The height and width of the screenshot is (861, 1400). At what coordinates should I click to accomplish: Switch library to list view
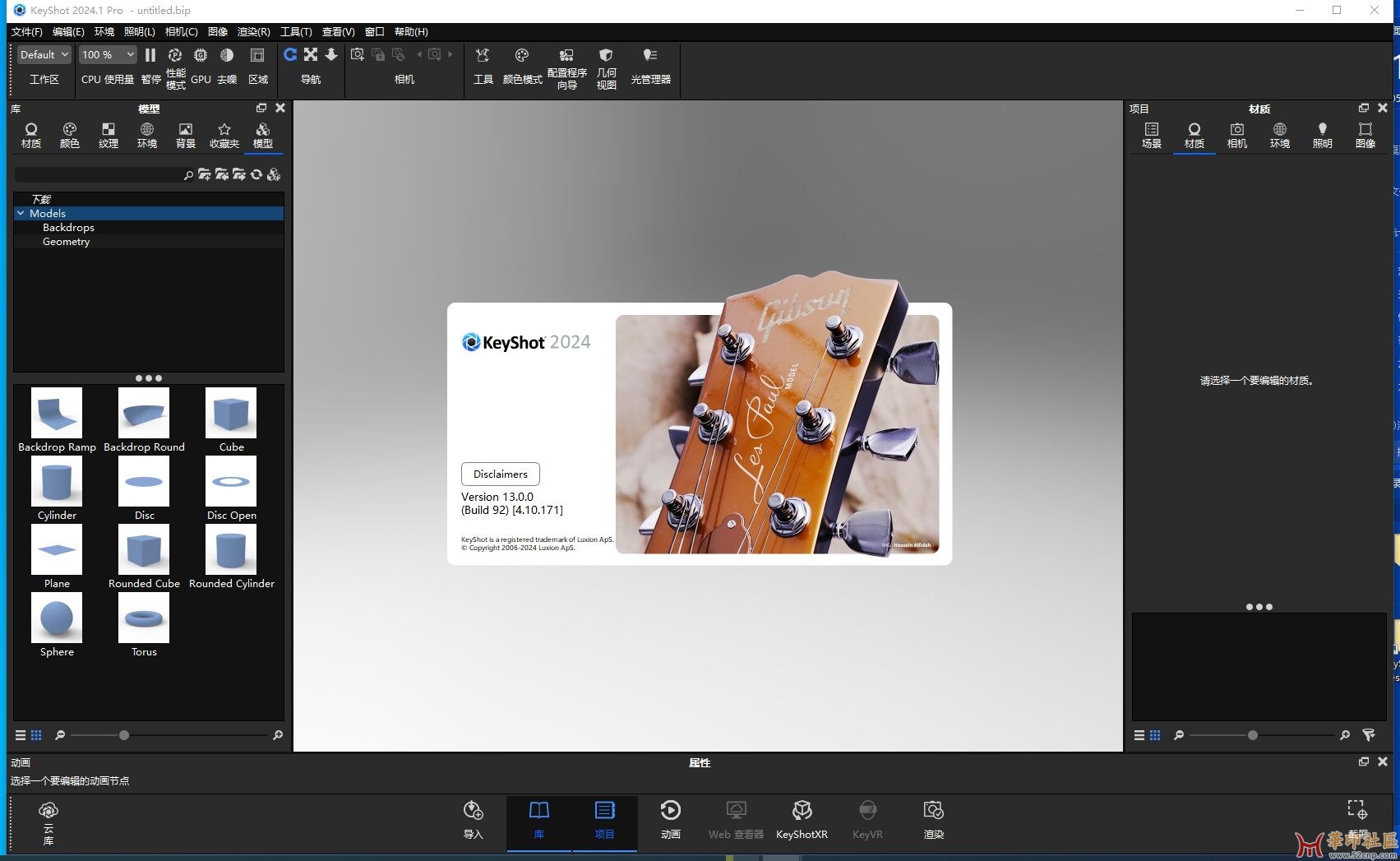pos(21,735)
